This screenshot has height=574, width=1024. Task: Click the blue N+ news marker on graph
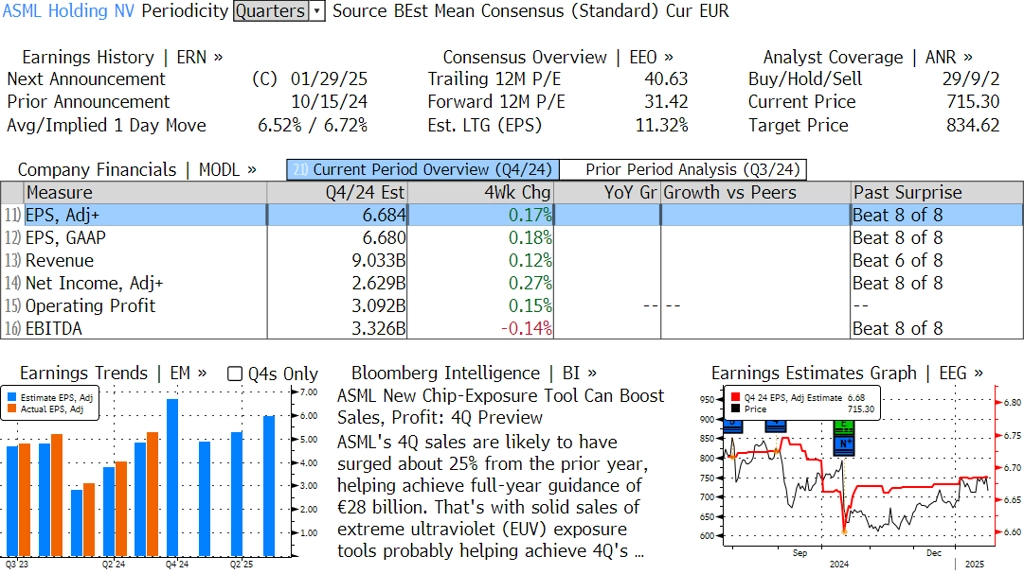(844, 444)
